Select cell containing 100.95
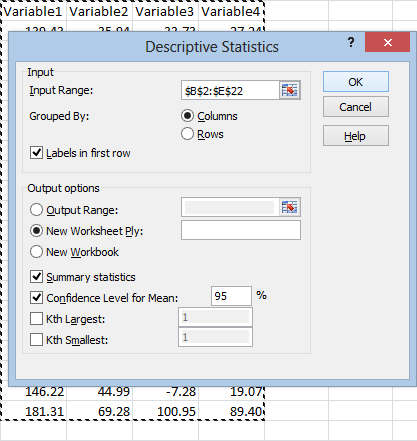This screenshot has width=417, height=441. [165, 411]
